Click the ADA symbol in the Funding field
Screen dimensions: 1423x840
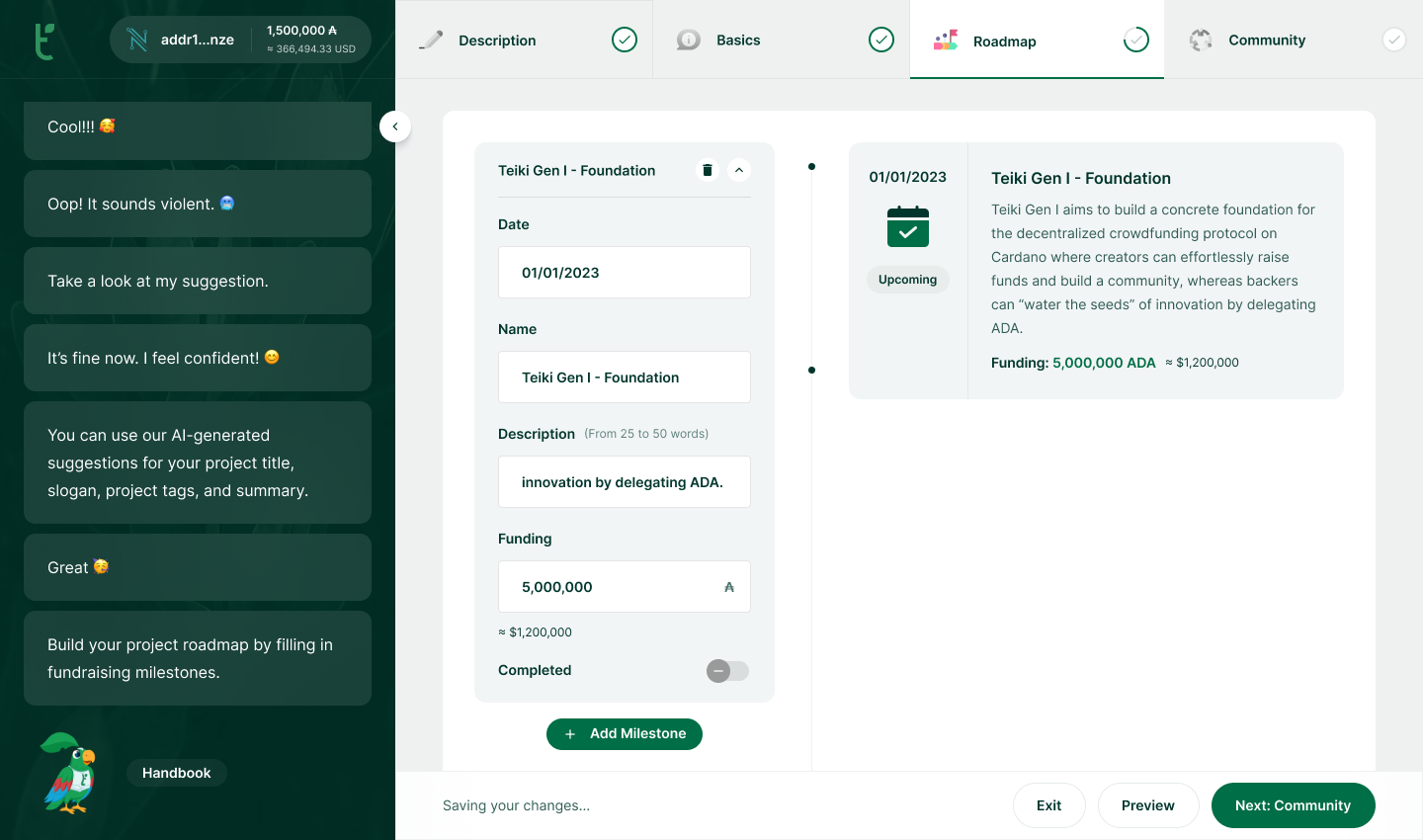tap(729, 587)
